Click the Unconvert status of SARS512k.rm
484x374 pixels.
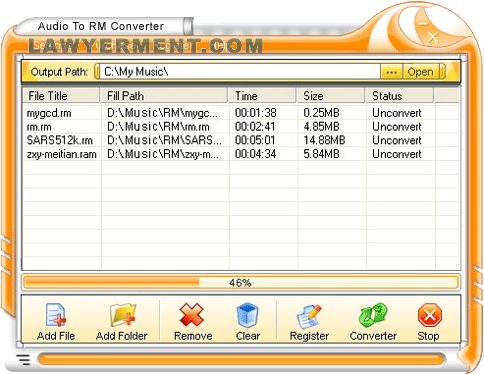tap(397, 140)
